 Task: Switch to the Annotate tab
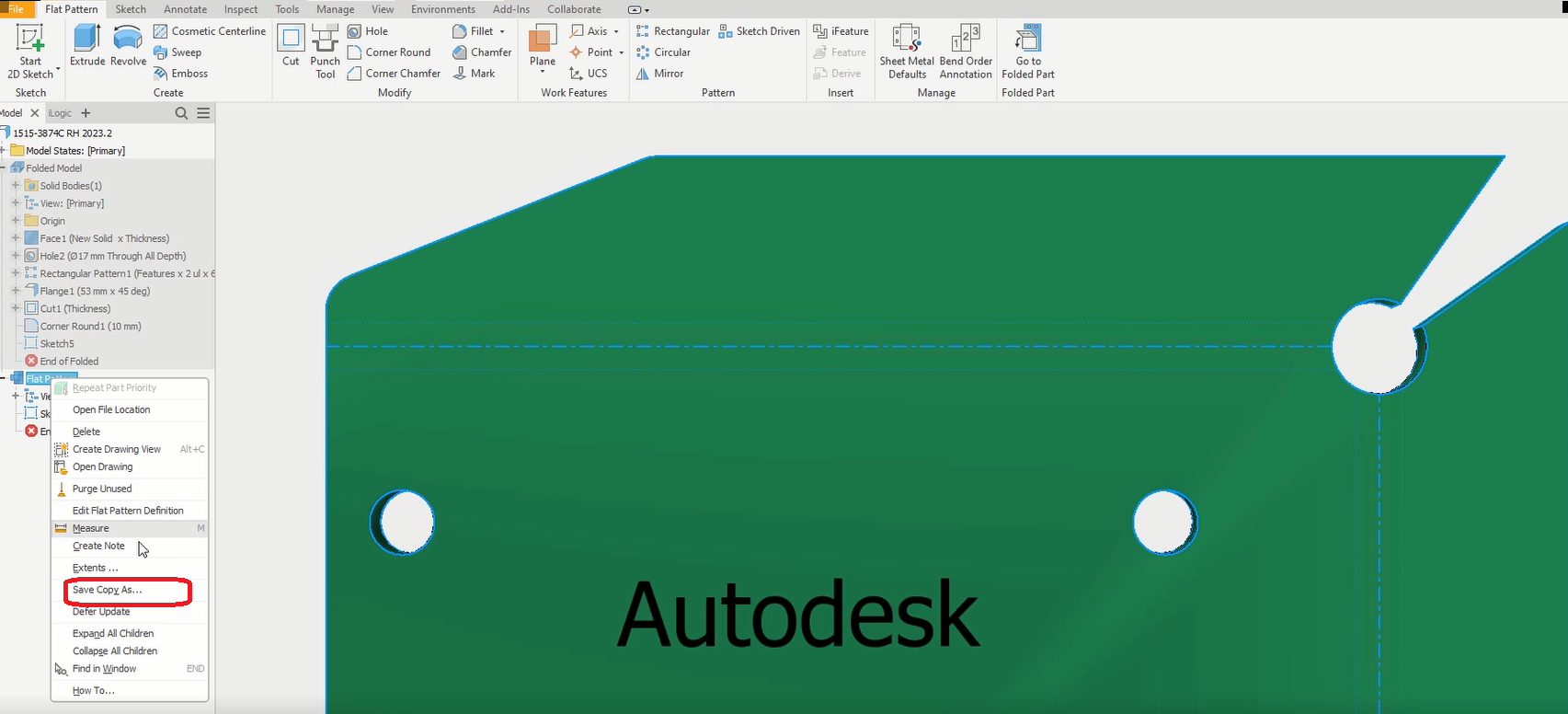[x=186, y=9]
